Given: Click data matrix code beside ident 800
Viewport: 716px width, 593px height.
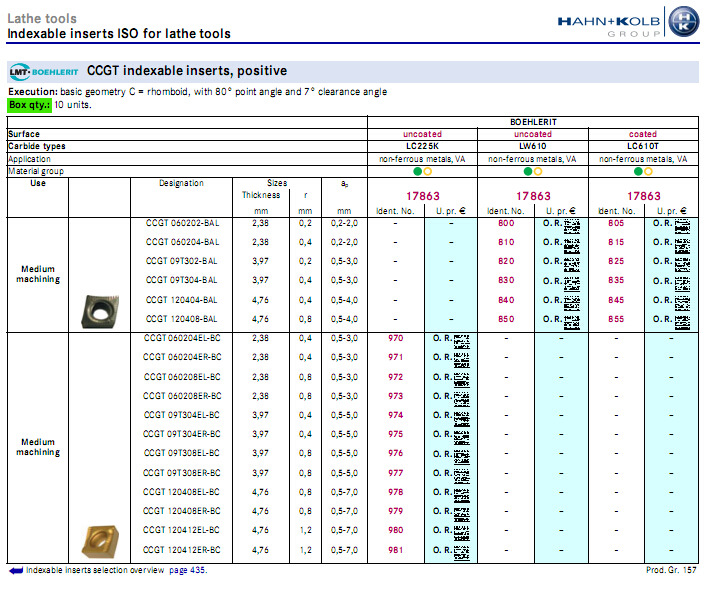Looking at the screenshot, I should (x=572, y=226).
